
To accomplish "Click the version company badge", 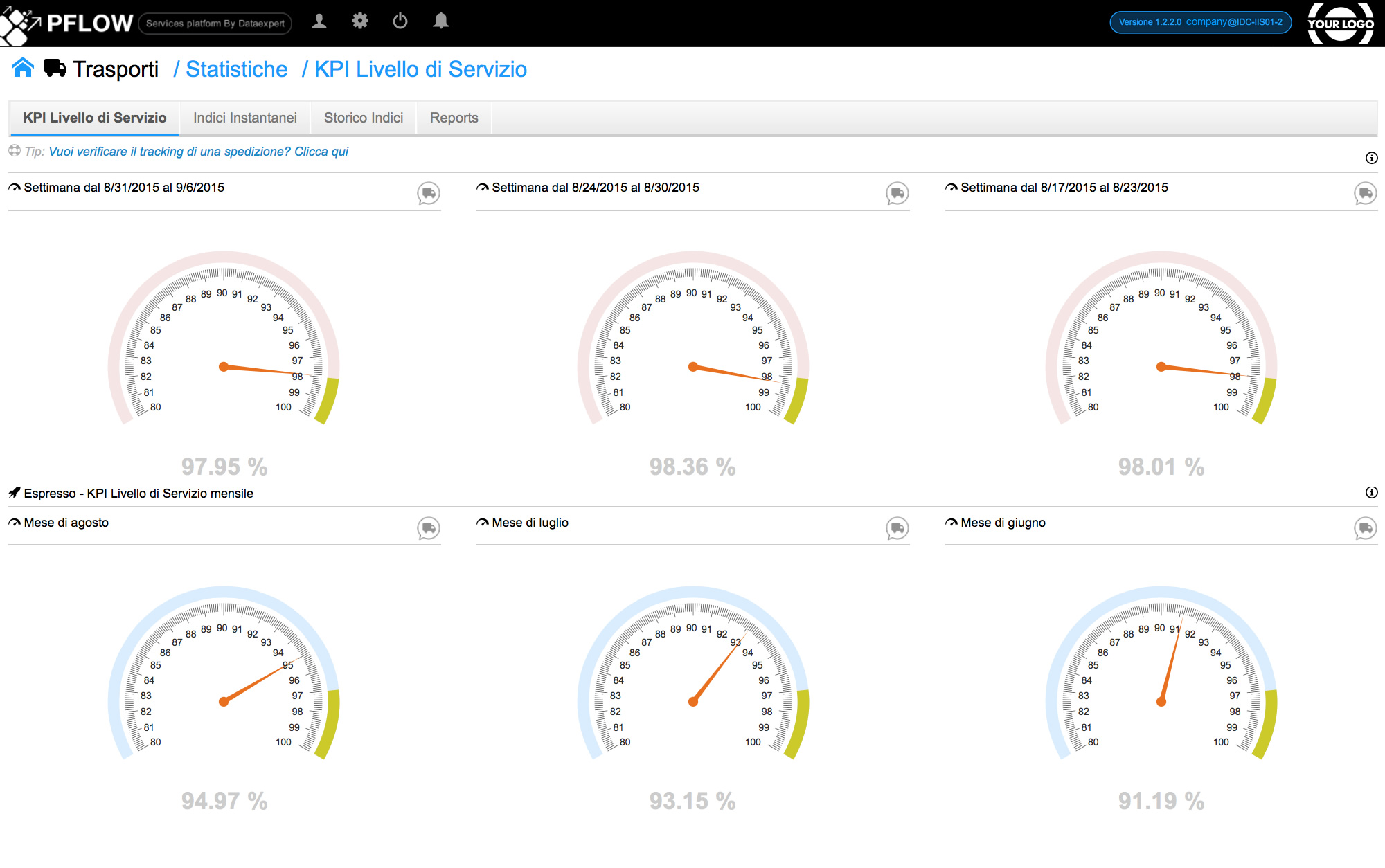I will pos(1200,22).
